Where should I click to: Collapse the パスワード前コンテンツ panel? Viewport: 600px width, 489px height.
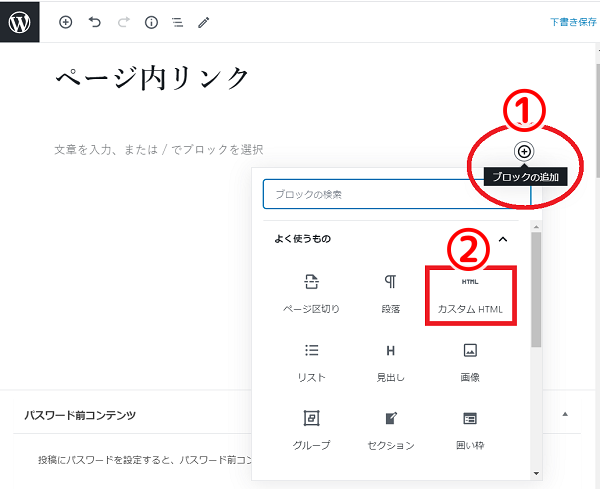[565, 414]
